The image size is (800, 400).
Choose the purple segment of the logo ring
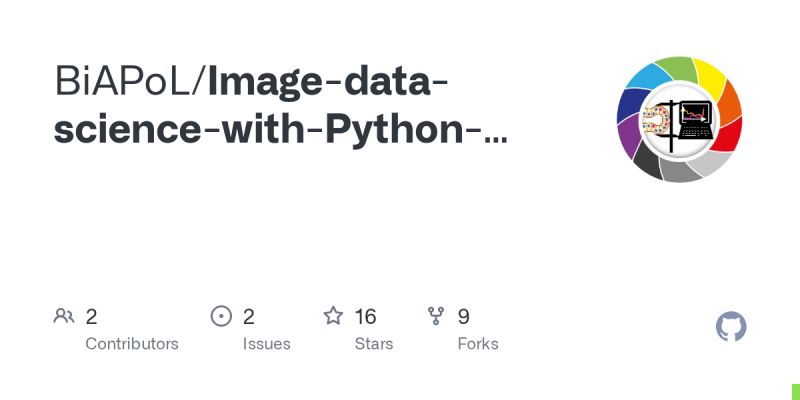629,137
